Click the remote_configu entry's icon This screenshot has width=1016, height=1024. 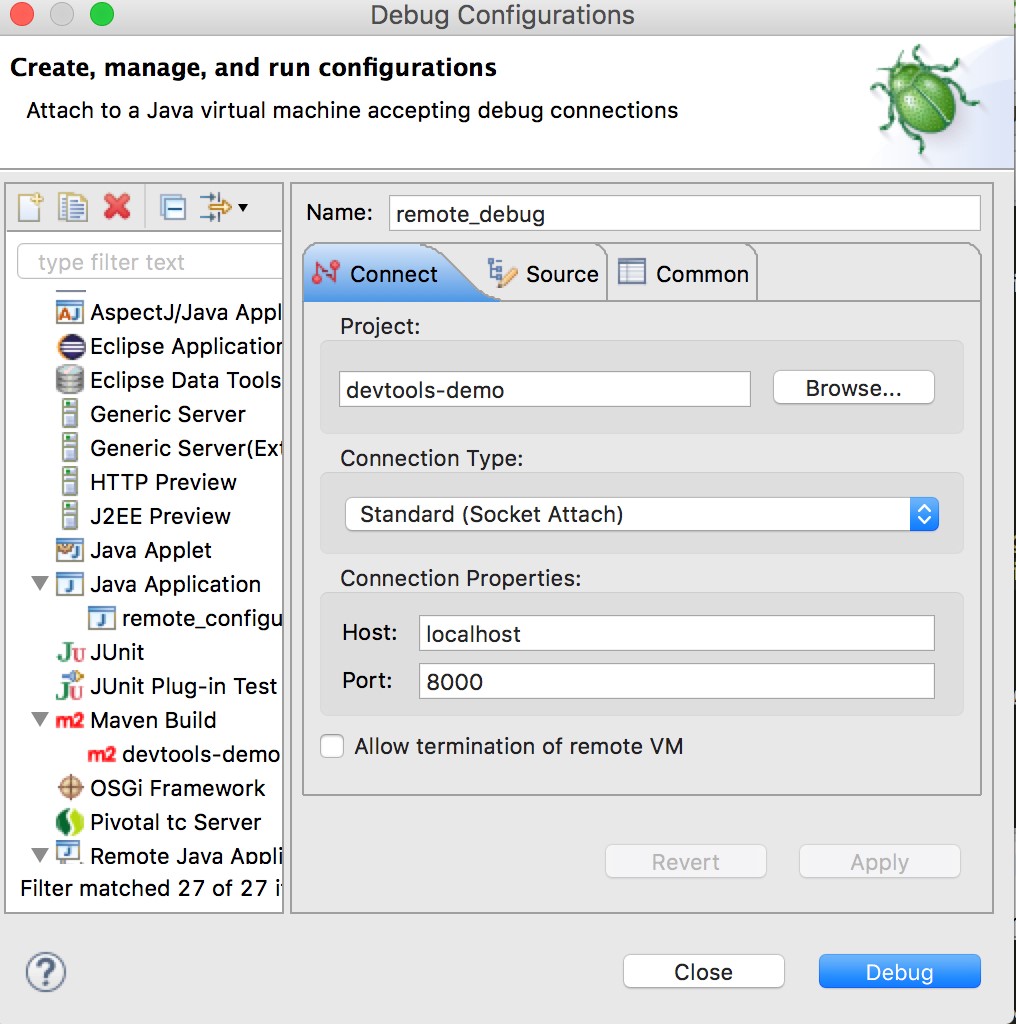tap(102, 618)
